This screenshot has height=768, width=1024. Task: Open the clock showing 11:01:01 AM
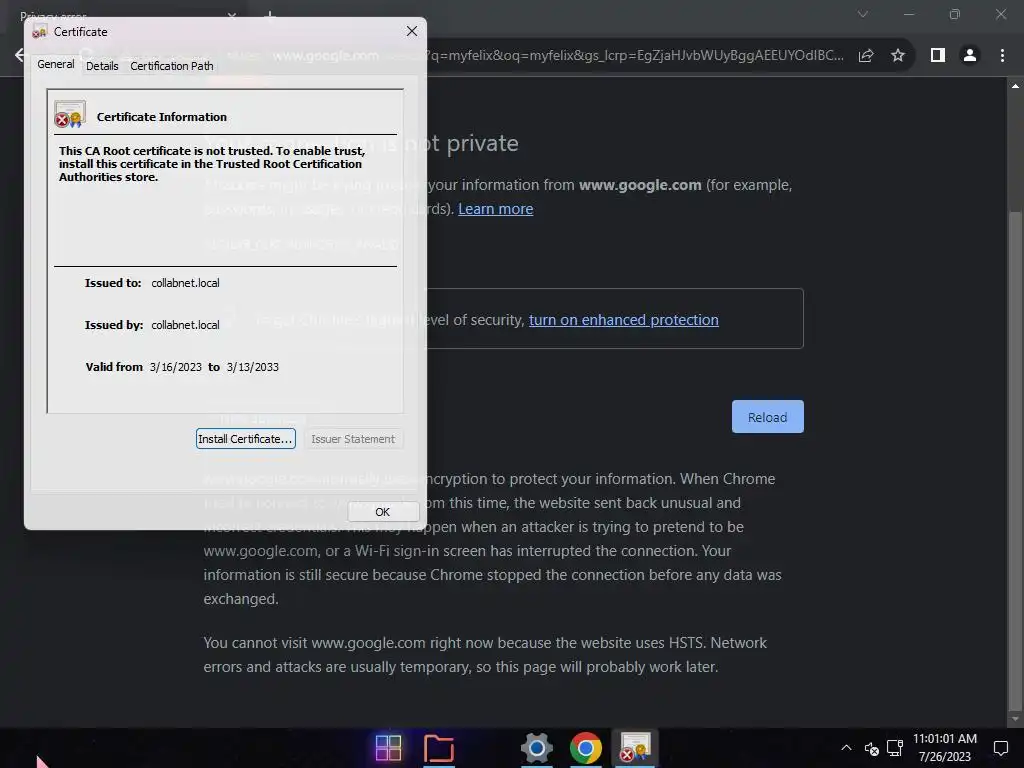pyautogui.click(x=944, y=739)
